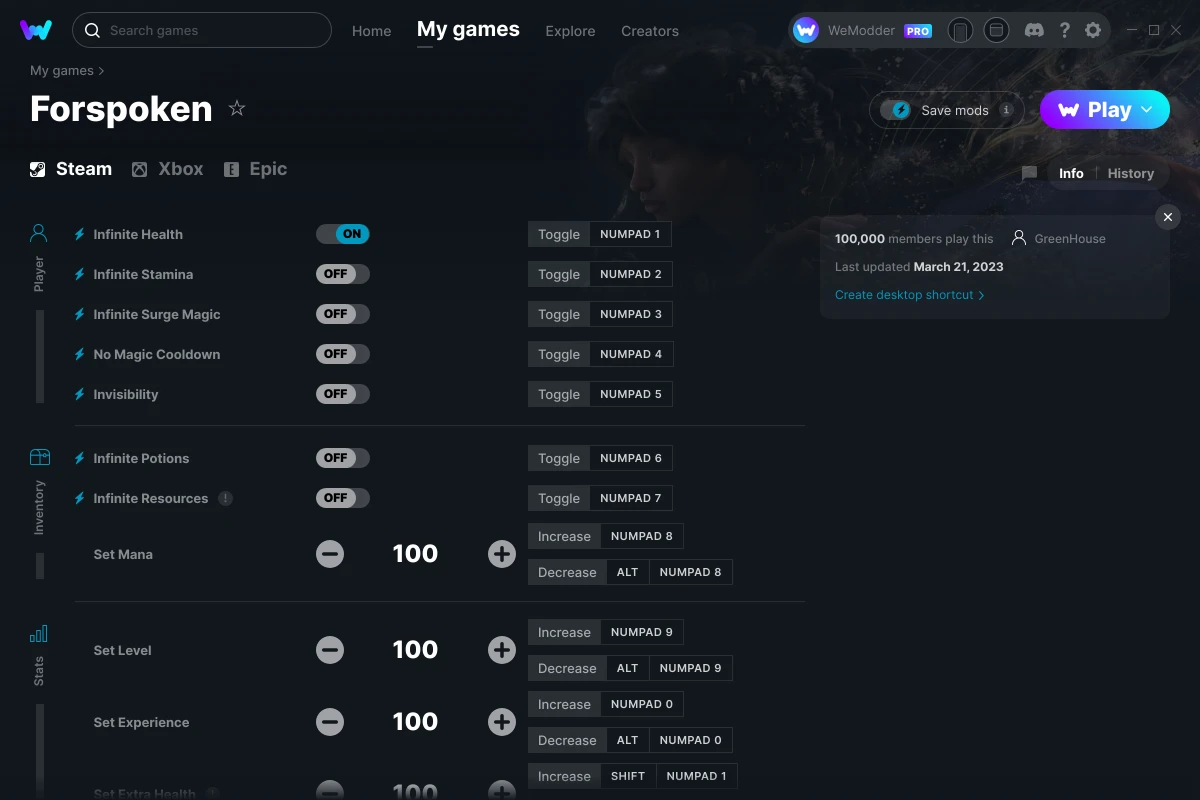Increase Set Level with plus button
This screenshot has width=1200, height=800.
[x=502, y=650]
